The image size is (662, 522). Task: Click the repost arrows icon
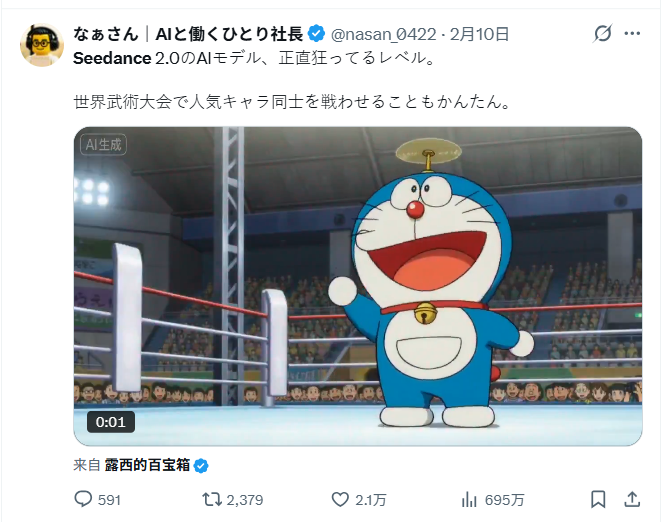212,500
